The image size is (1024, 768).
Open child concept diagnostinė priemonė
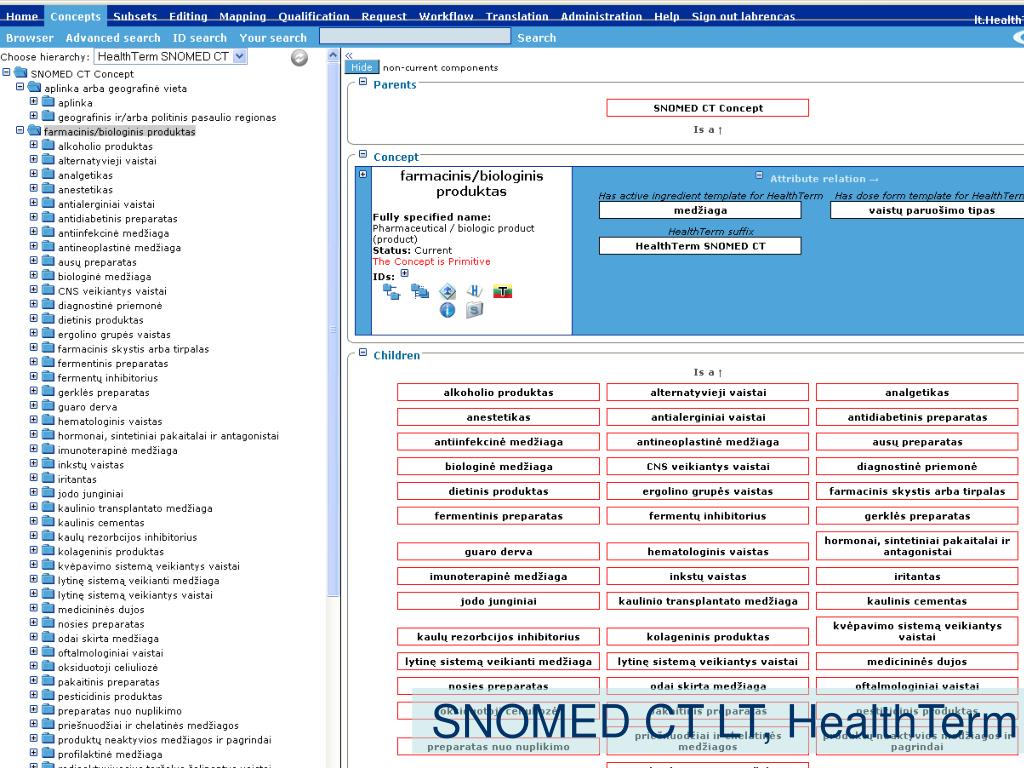917,466
